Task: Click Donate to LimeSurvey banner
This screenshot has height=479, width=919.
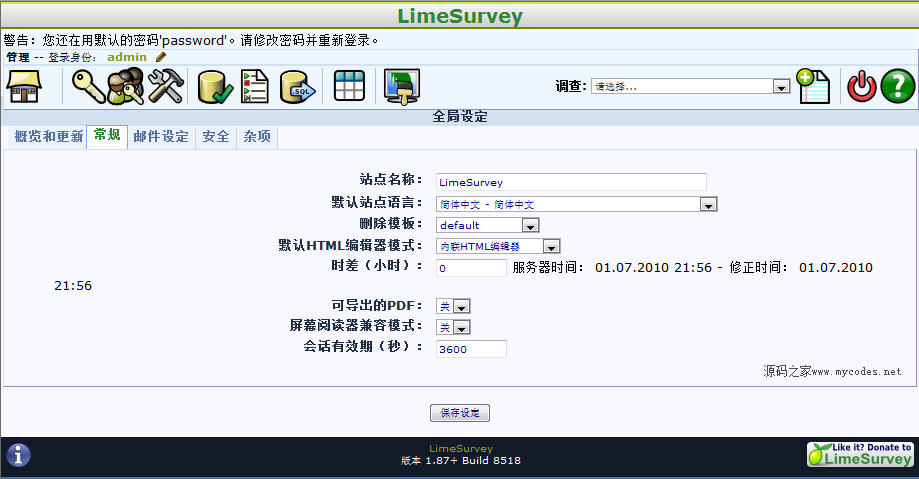Action: [x=860, y=454]
